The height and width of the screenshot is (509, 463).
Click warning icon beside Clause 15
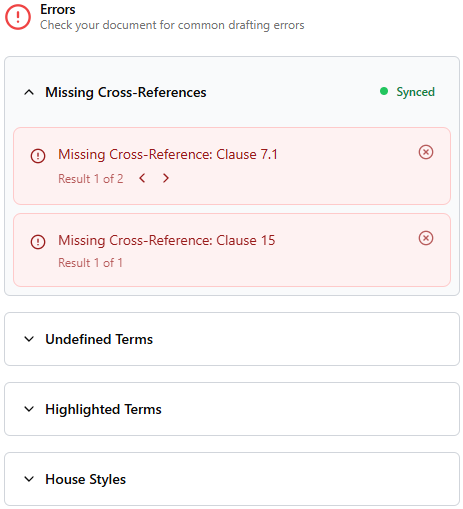38,242
